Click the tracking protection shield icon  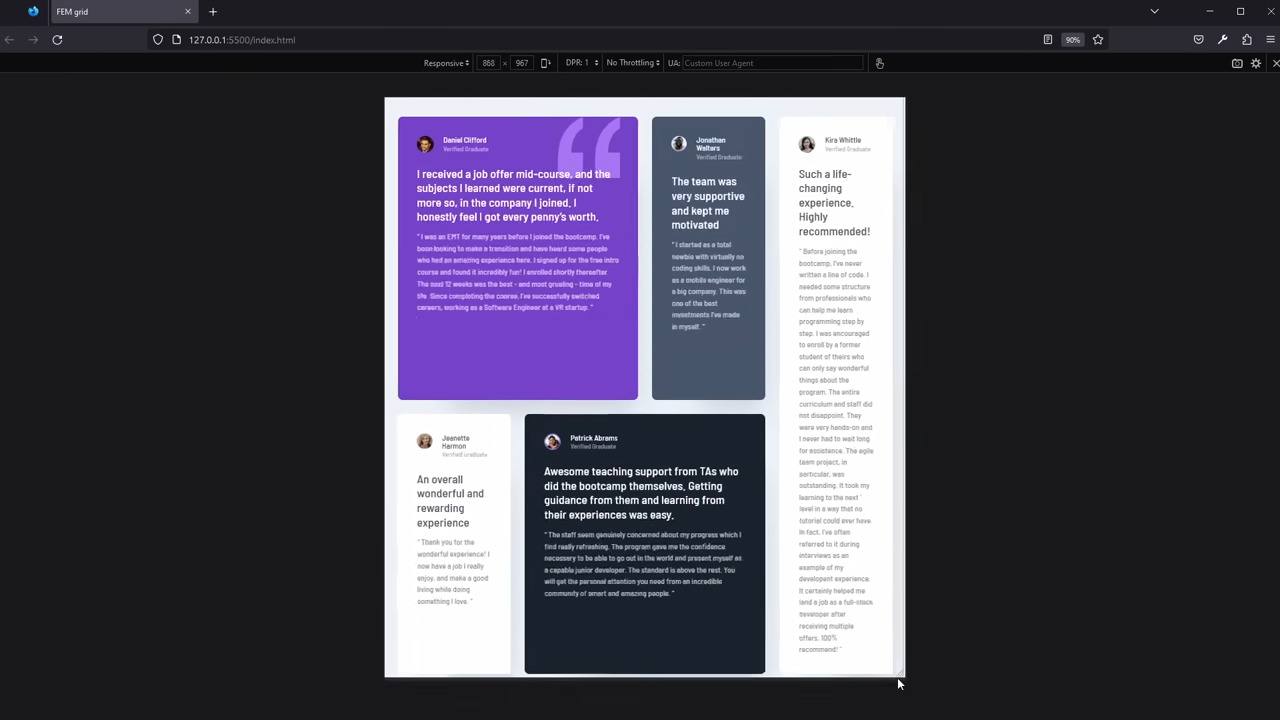point(158,40)
